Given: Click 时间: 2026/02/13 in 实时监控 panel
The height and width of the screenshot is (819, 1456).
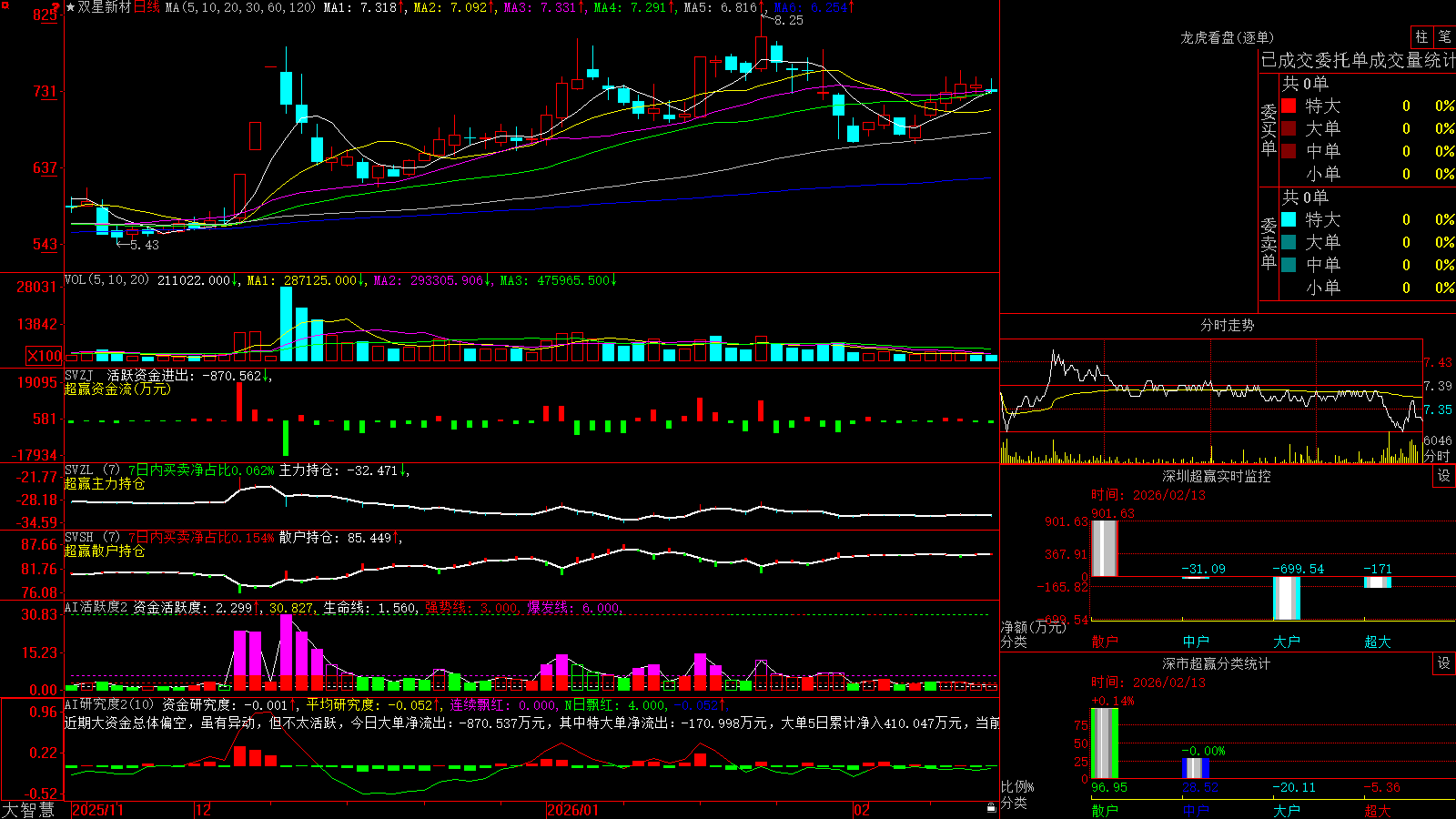Looking at the screenshot, I should (x=1148, y=495).
